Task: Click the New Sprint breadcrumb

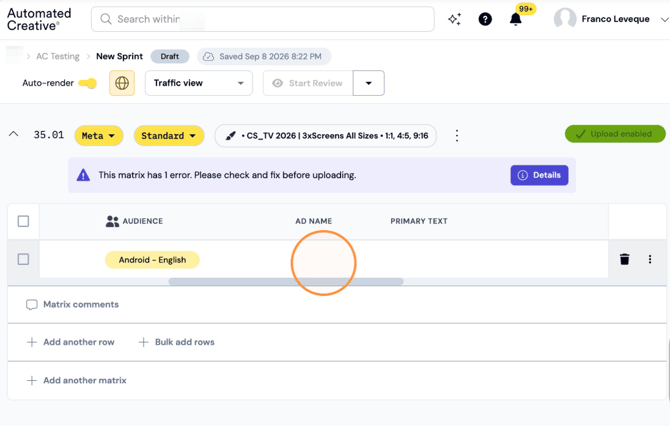Action: tap(119, 56)
